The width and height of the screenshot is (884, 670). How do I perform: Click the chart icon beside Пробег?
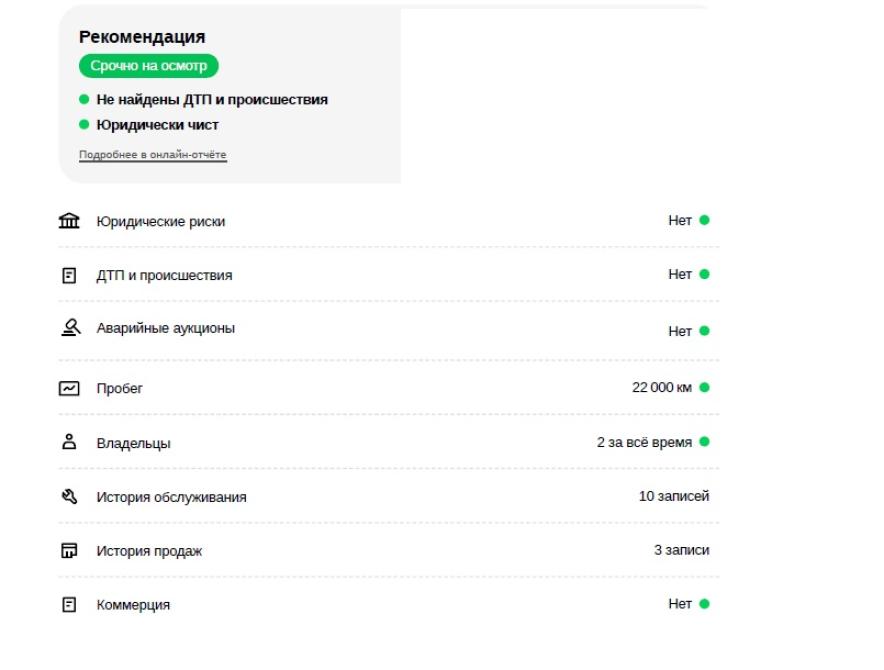[x=69, y=389]
